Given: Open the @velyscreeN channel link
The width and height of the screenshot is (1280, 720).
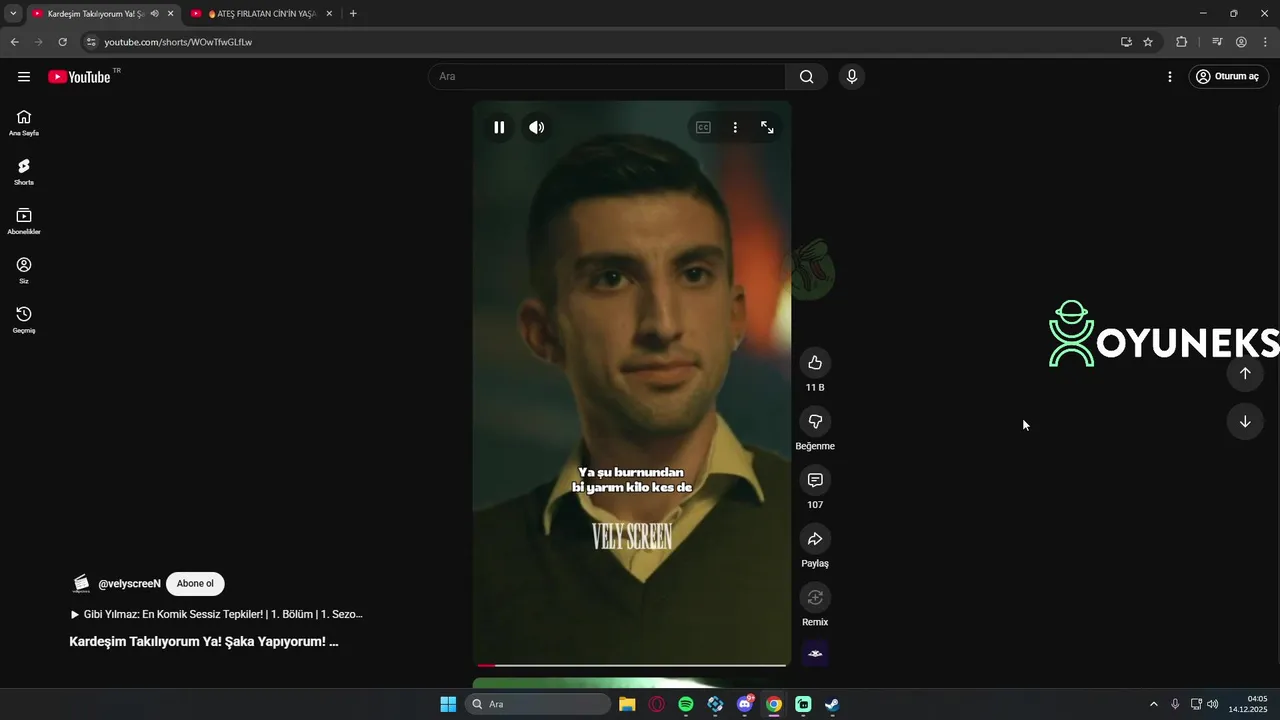Looking at the screenshot, I should (x=129, y=584).
